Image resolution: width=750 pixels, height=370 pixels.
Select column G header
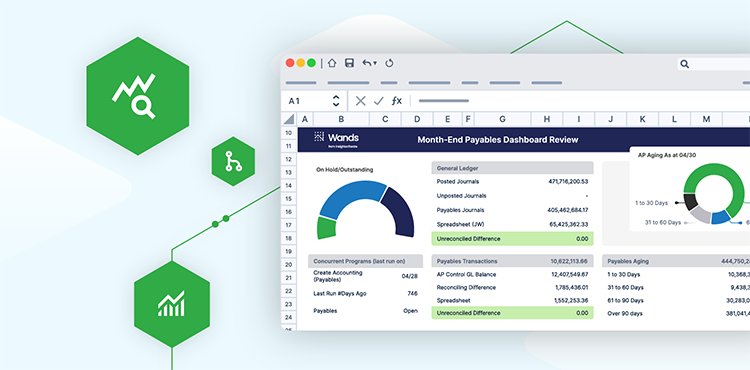502,119
